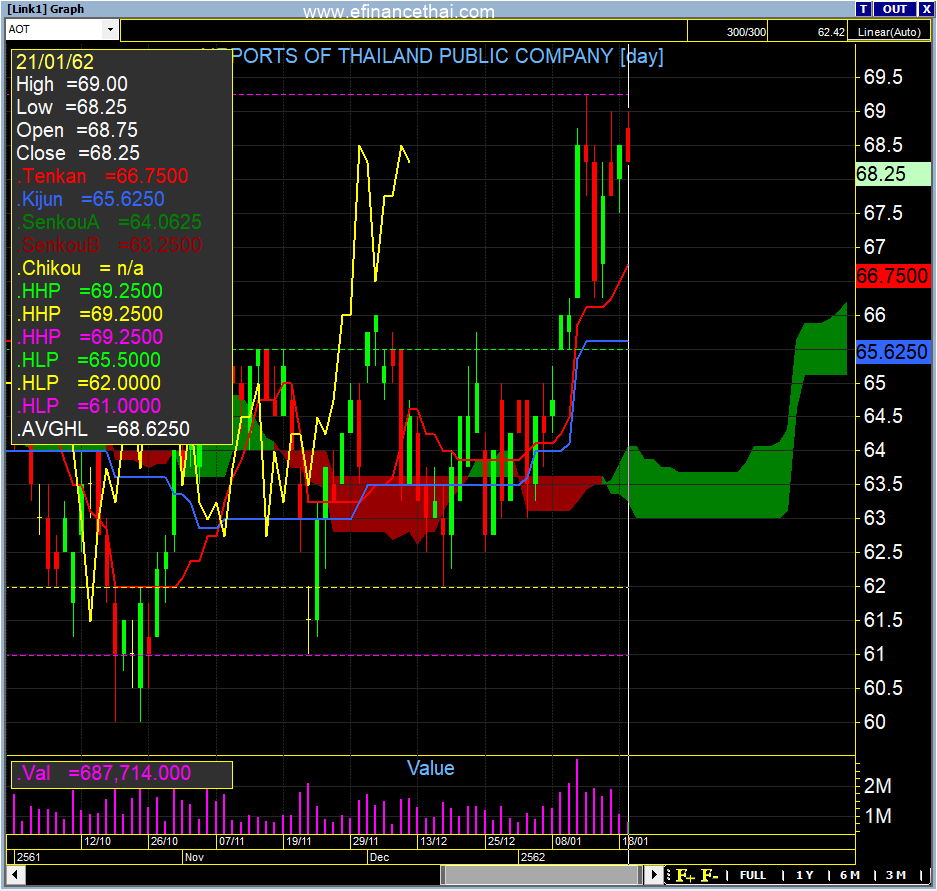Click the 62.42 value field
Screen dimensions: 937x891
[x=808, y=32]
